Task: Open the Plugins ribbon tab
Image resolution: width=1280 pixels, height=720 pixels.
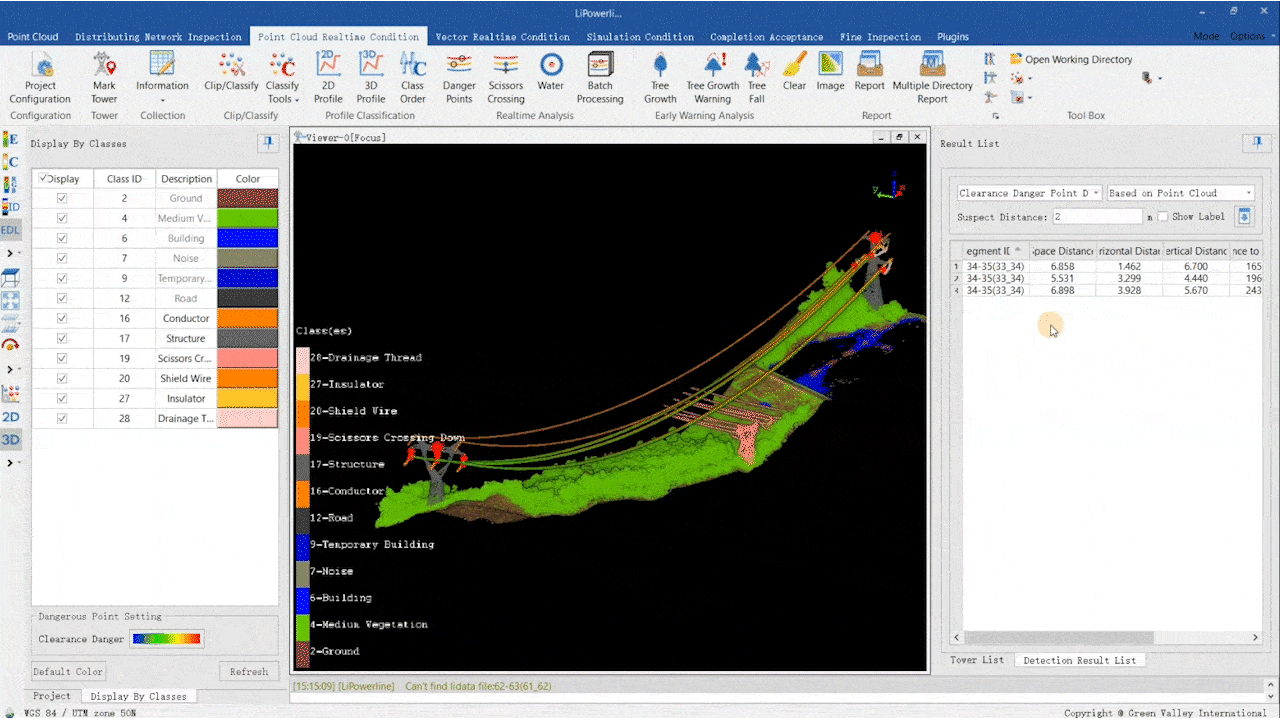Action: 953,37
